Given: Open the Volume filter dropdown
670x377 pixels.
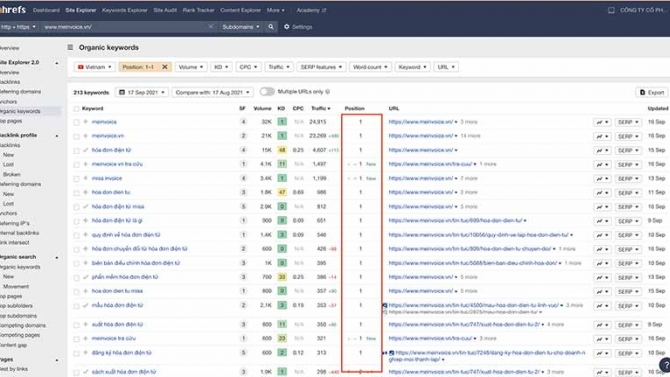Looking at the screenshot, I should click(191, 67).
